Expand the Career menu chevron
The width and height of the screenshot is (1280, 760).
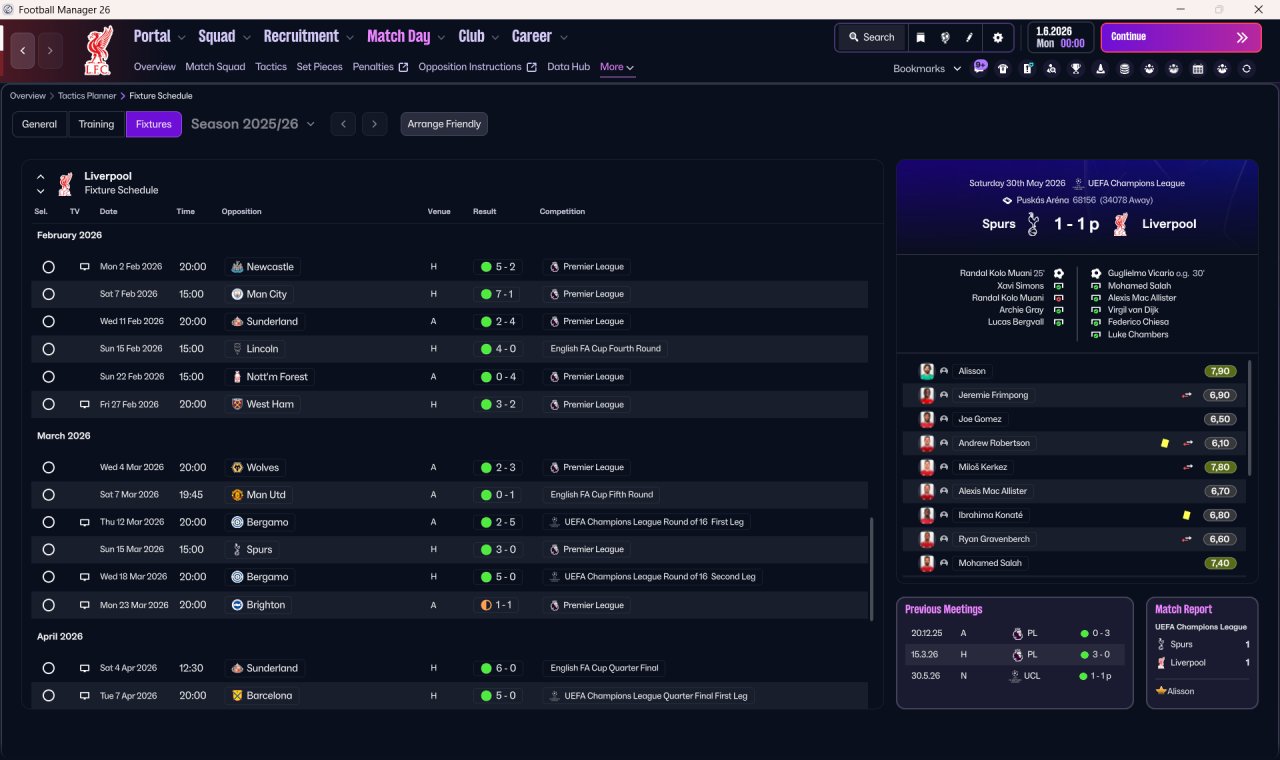[x=563, y=37]
